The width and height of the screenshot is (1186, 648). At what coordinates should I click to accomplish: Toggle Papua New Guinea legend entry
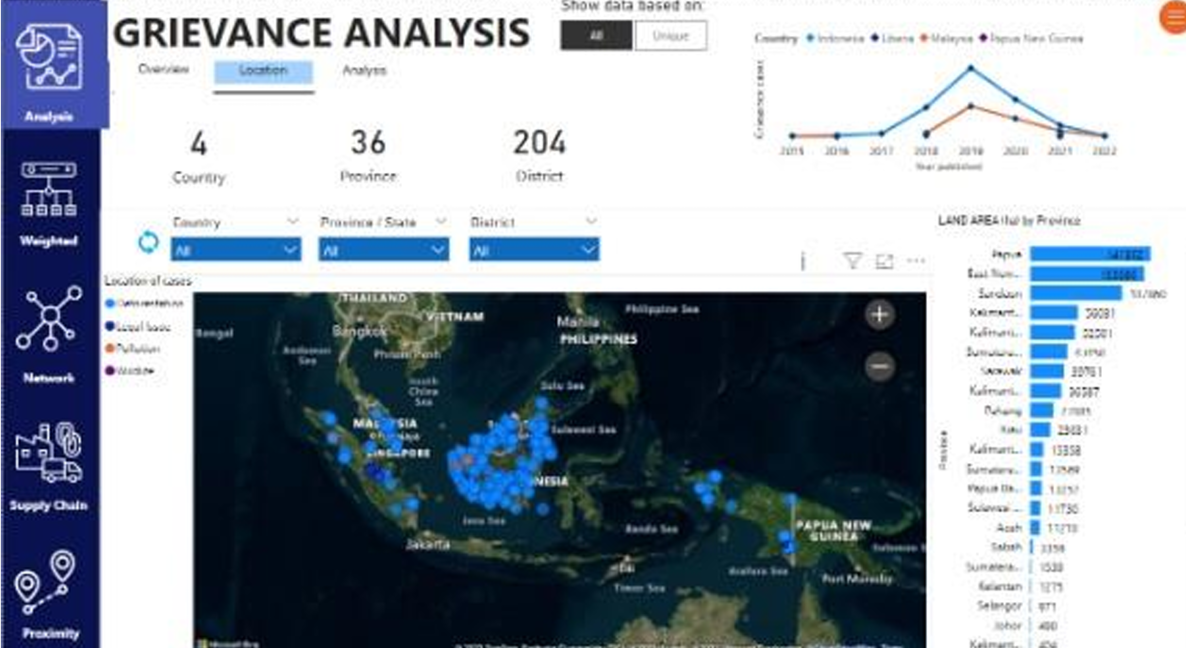pos(1031,38)
